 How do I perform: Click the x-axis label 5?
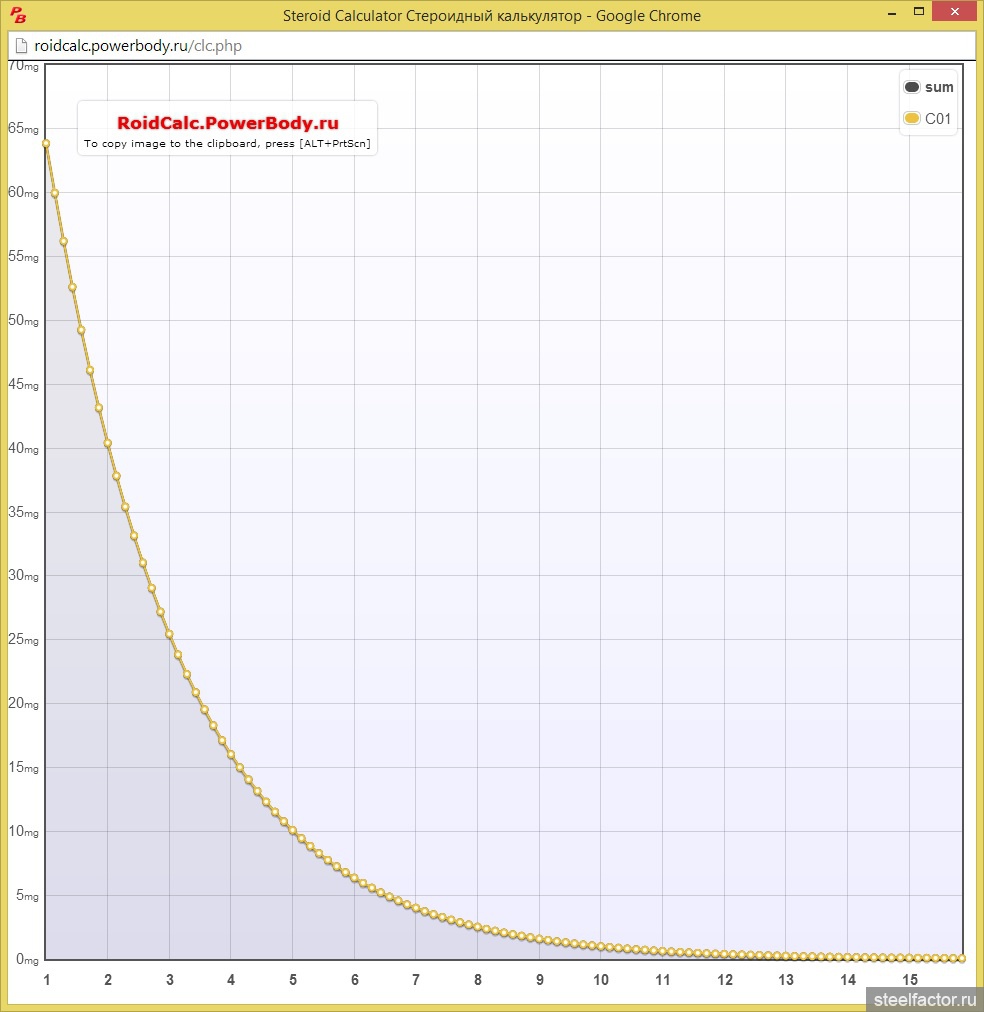point(293,980)
